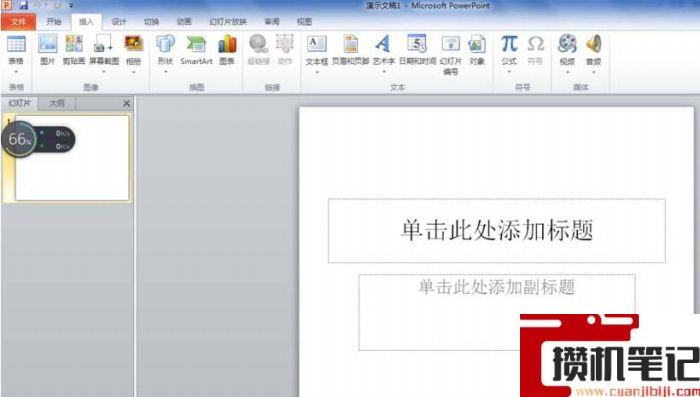Switch to the 幻灯片放映 slideshow tab

tap(228, 21)
